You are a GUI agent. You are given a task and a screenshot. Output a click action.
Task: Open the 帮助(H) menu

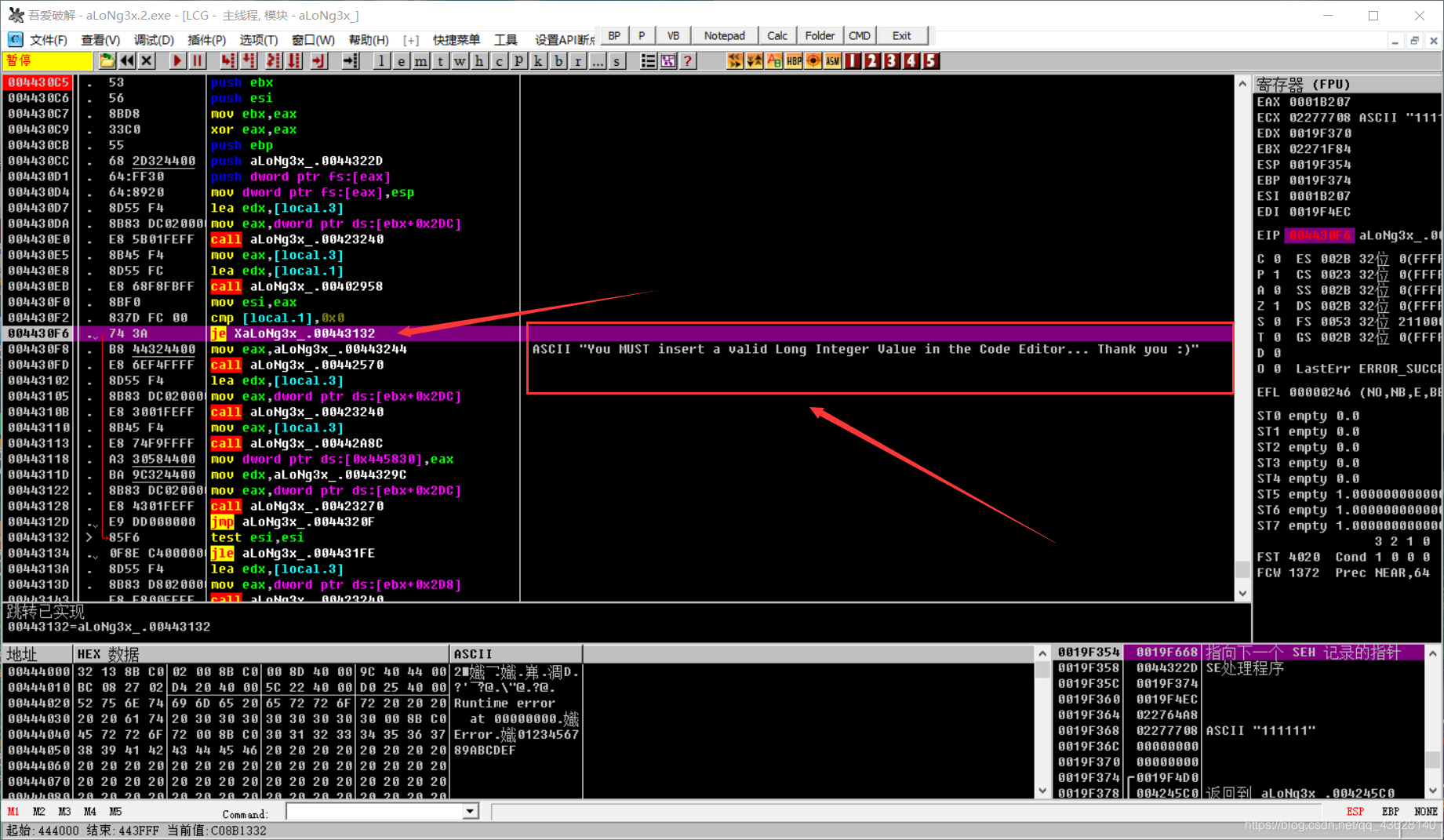369,39
